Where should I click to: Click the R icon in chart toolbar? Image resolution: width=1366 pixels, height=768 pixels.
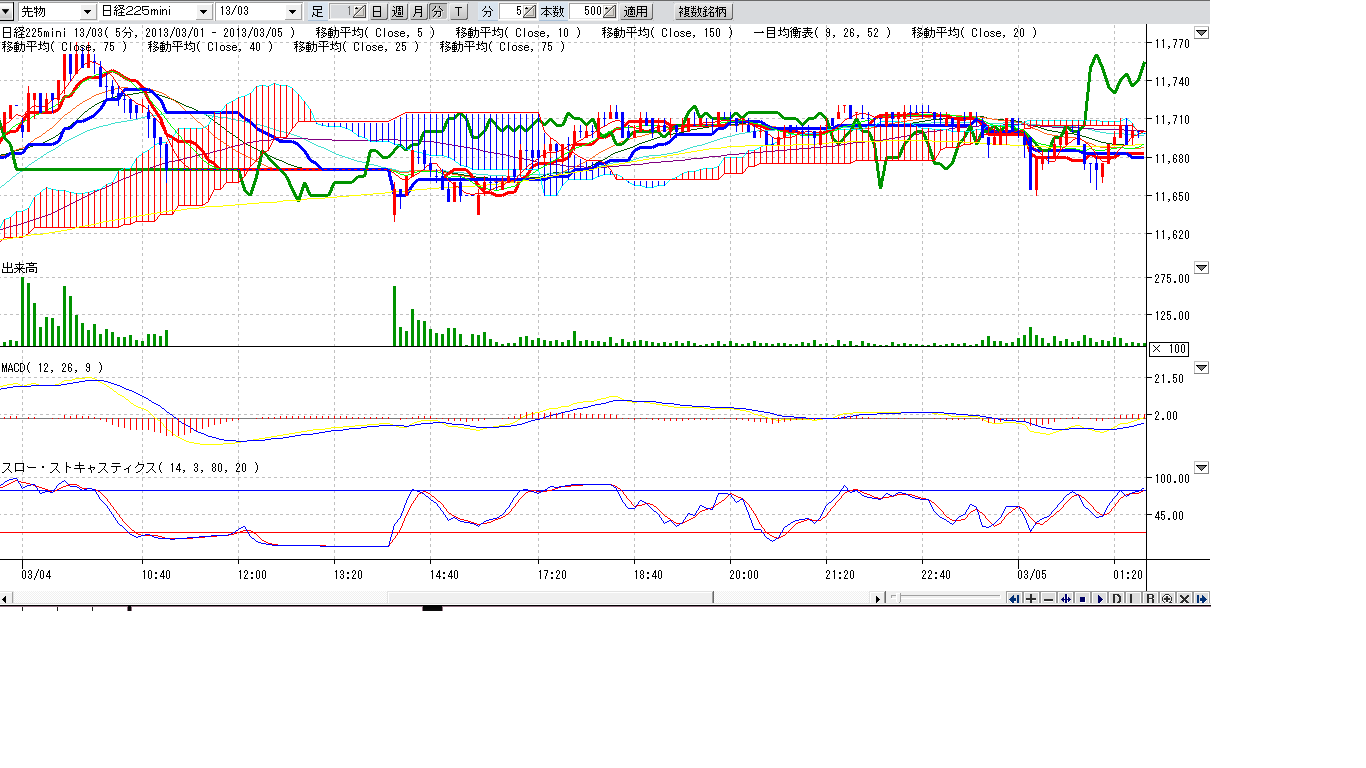point(1150,599)
